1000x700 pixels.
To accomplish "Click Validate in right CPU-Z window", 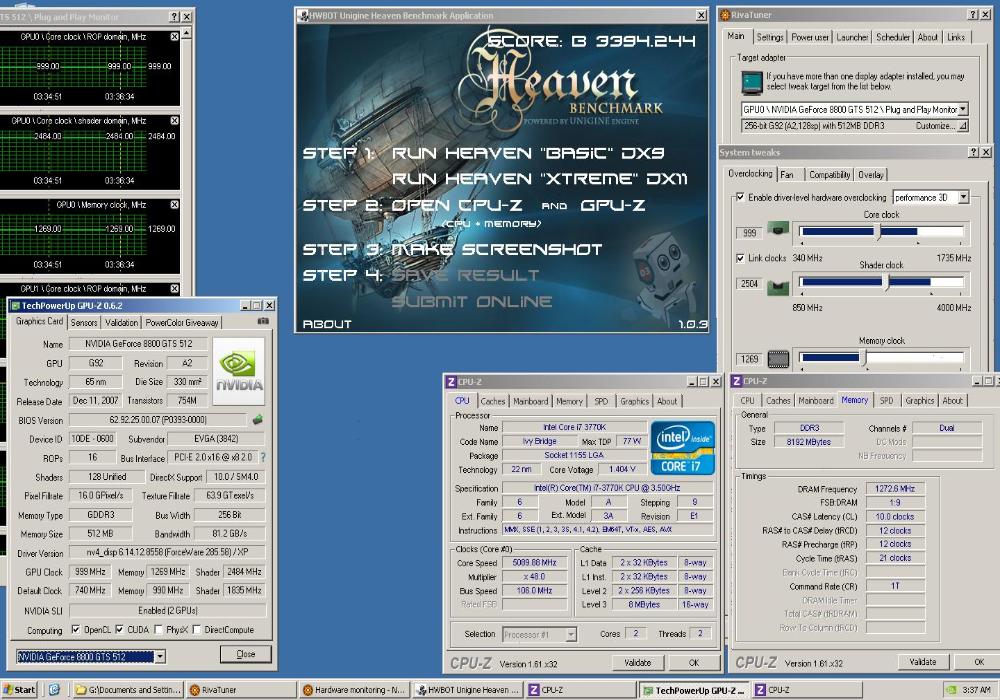I will pyautogui.click(x=922, y=662).
